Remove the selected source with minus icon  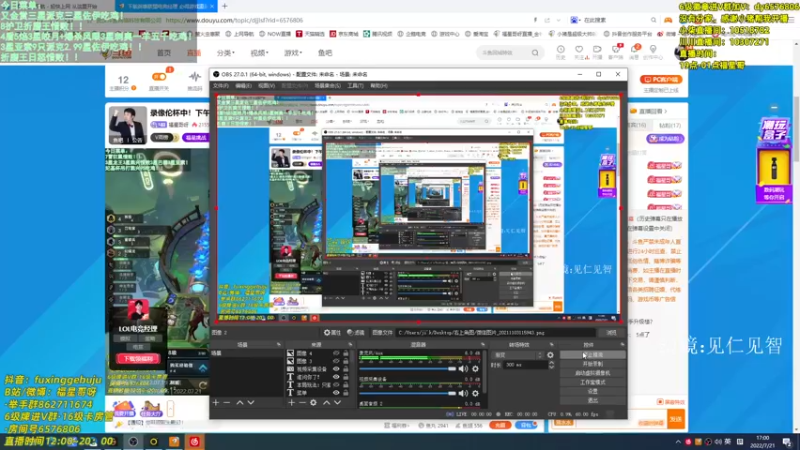(302, 403)
